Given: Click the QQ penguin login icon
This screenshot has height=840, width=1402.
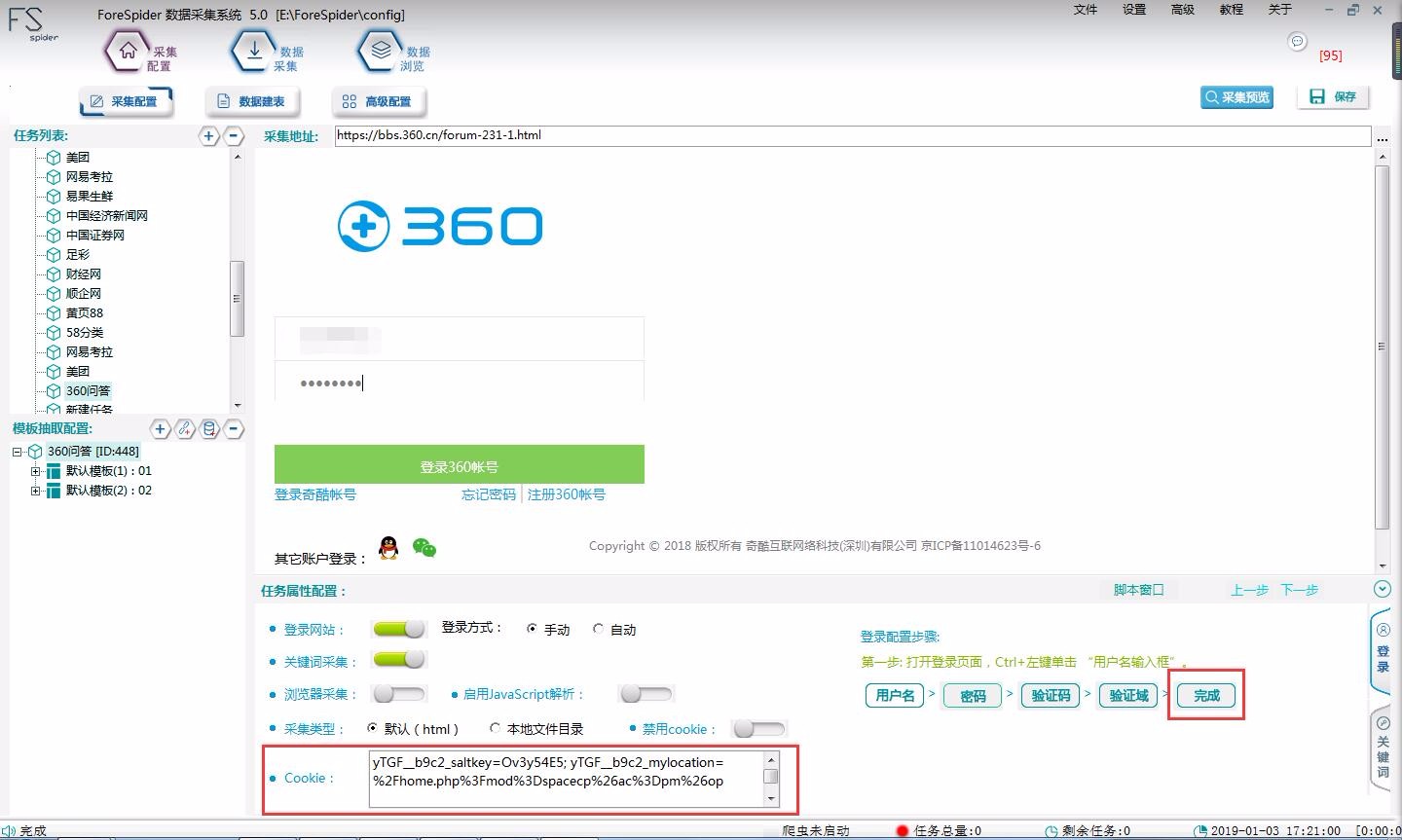Looking at the screenshot, I should pos(388,548).
